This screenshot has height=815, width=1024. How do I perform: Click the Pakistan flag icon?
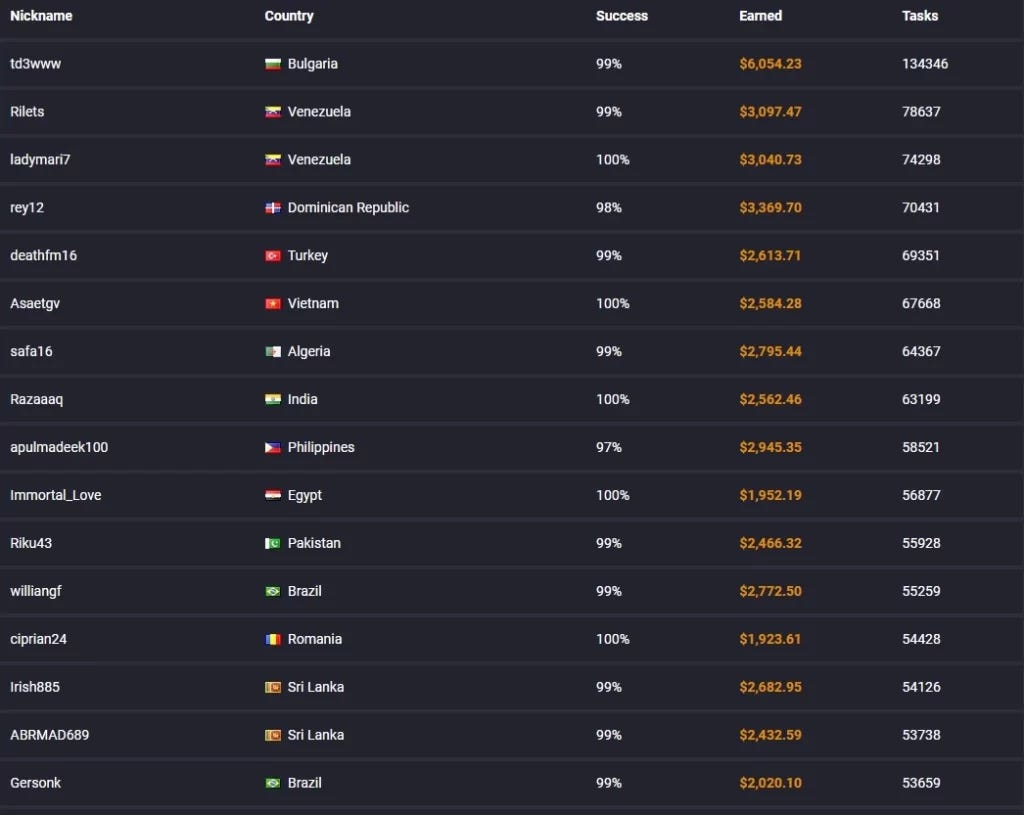(x=272, y=543)
